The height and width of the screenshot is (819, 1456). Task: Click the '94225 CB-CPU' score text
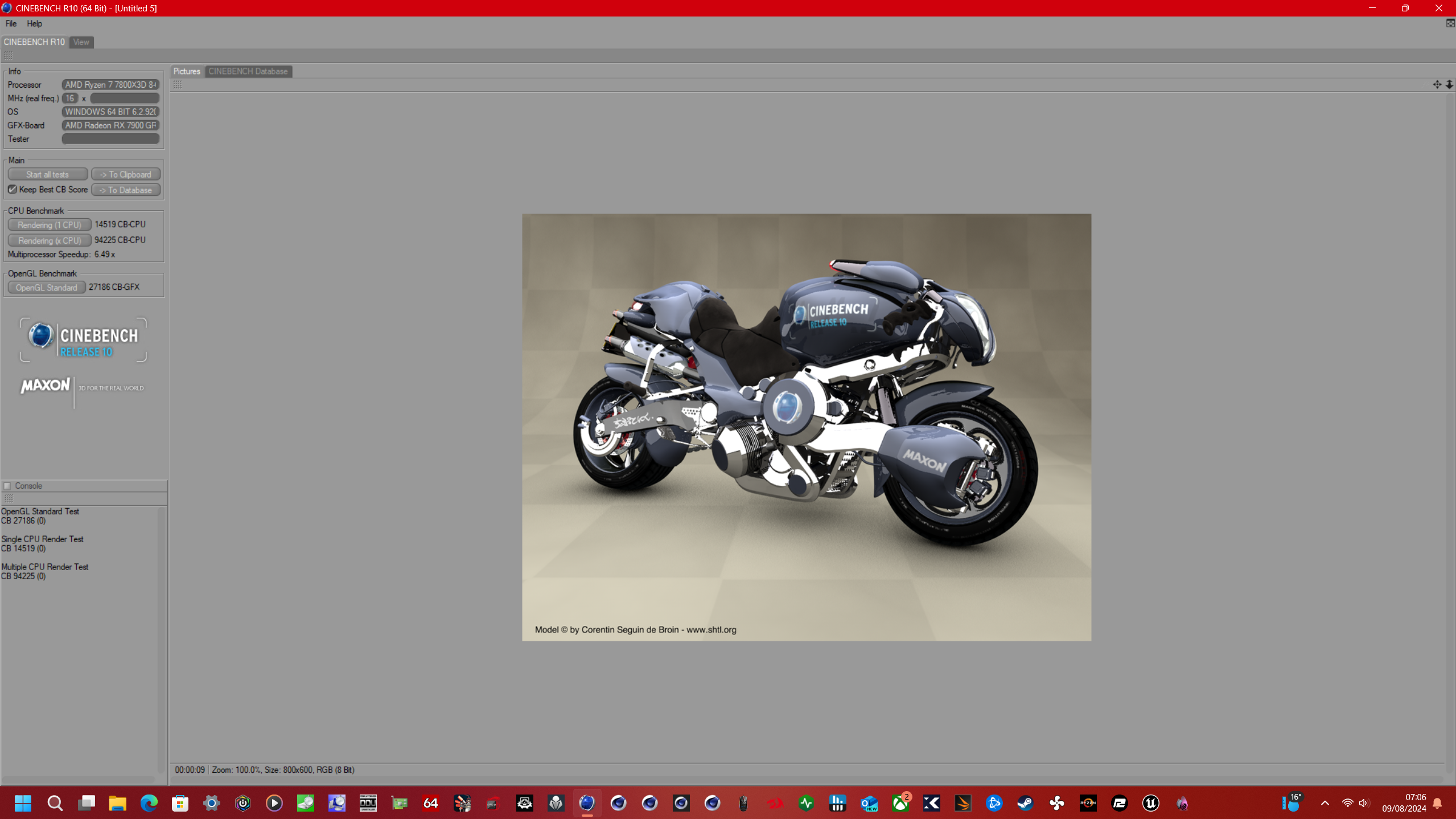120,240
